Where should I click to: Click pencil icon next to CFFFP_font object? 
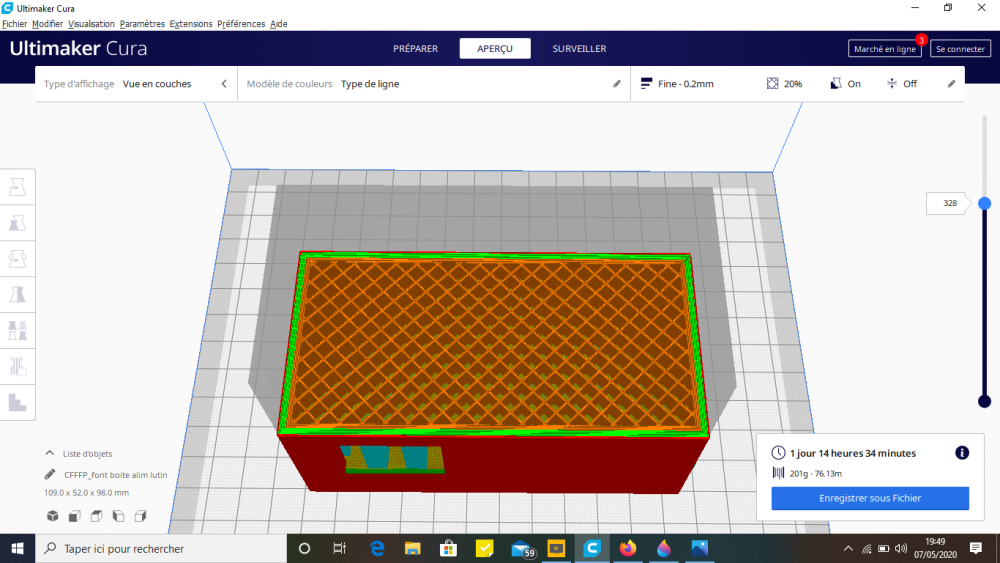[x=50, y=474]
